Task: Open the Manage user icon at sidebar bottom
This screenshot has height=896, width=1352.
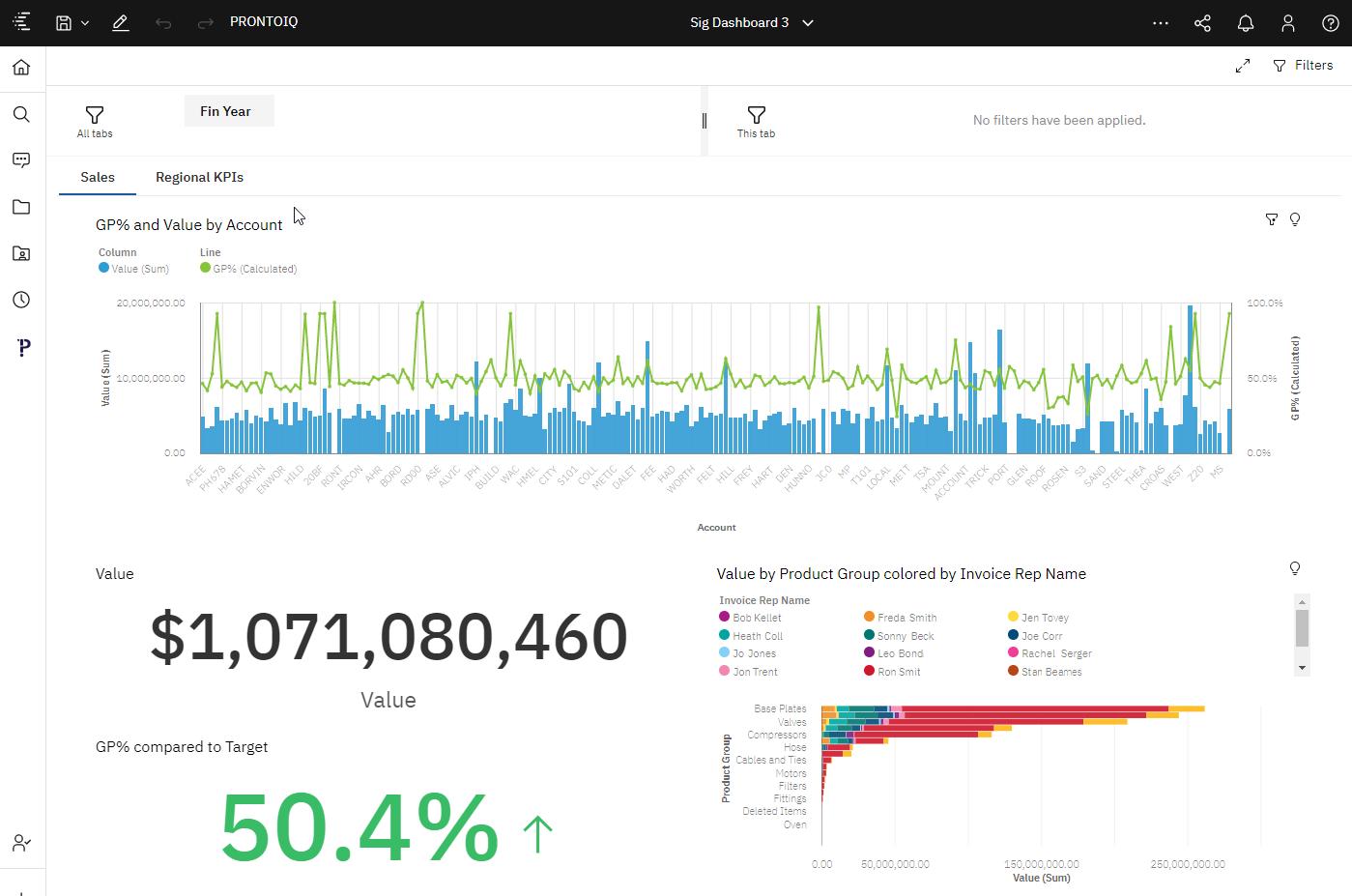Action: (22, 843)
